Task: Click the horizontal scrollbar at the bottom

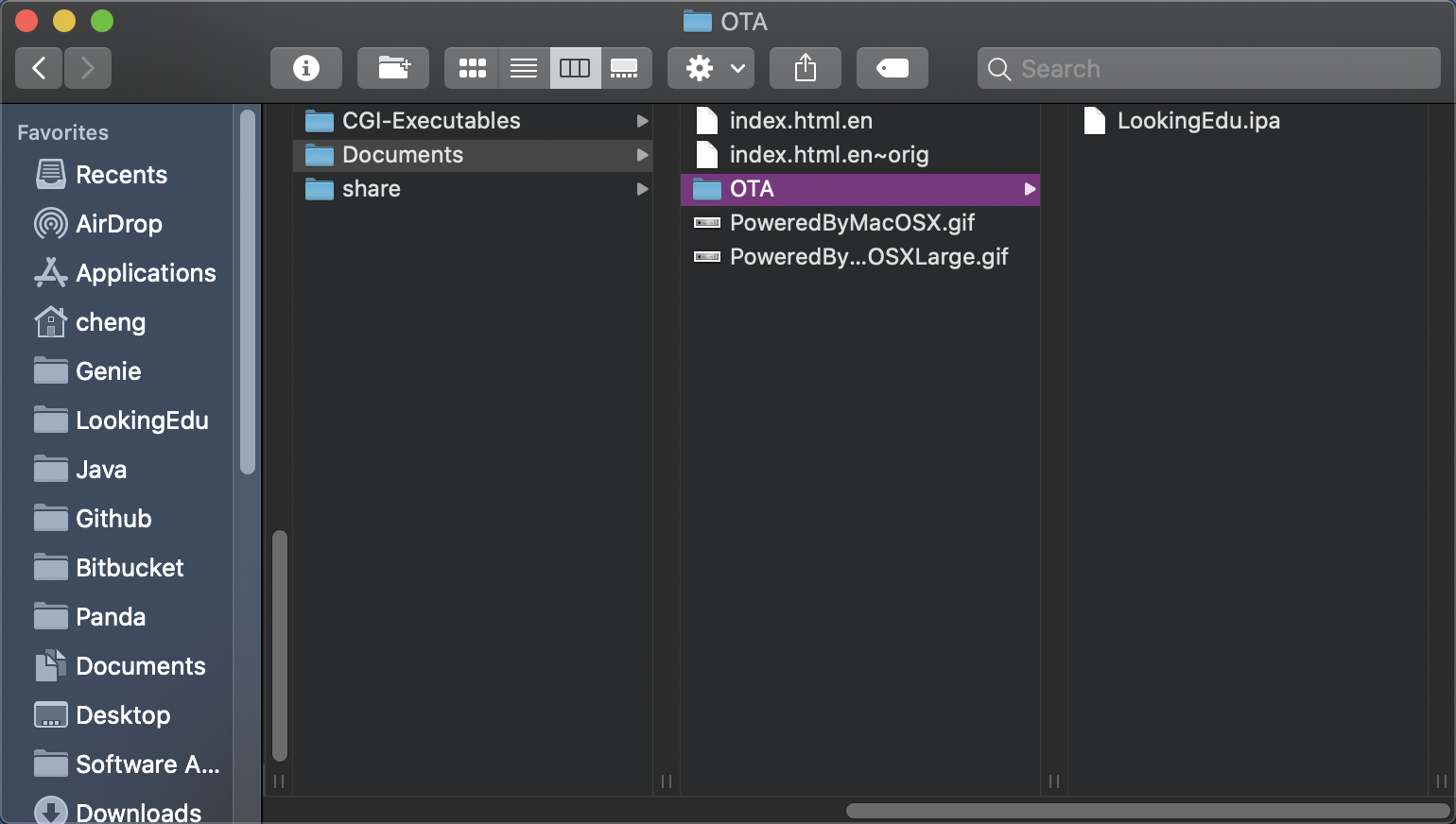Action: point(1147,811)
